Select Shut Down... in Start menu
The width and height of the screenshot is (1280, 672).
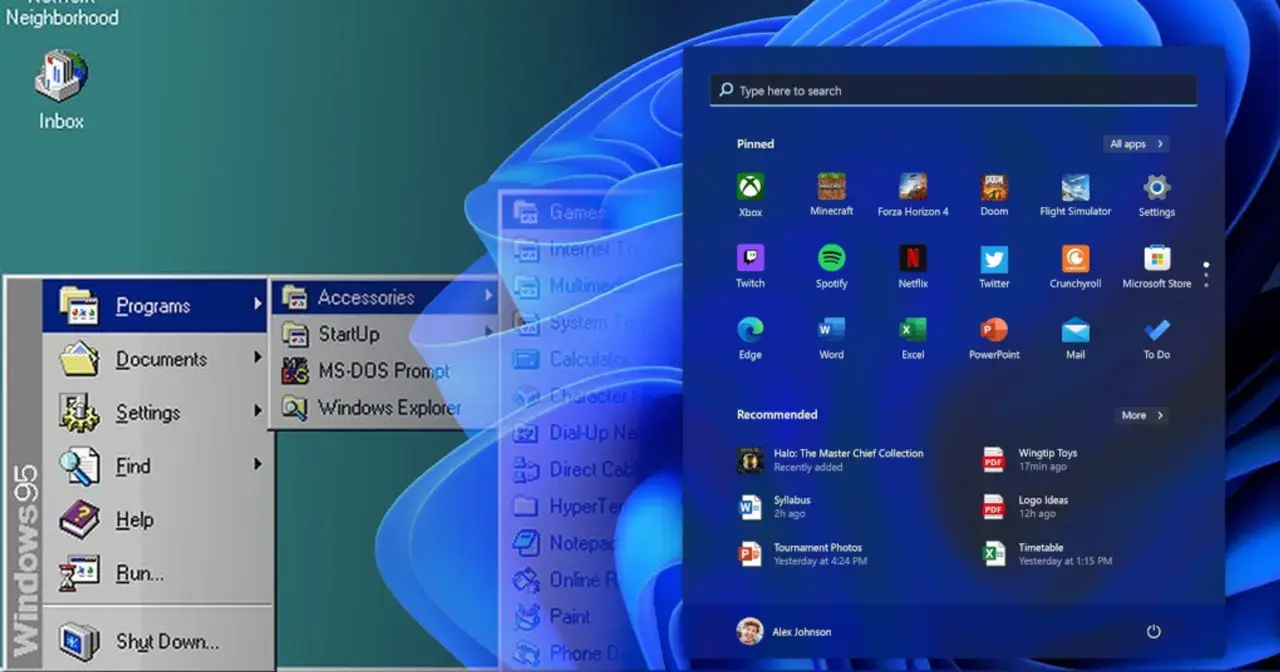(155, 641)
